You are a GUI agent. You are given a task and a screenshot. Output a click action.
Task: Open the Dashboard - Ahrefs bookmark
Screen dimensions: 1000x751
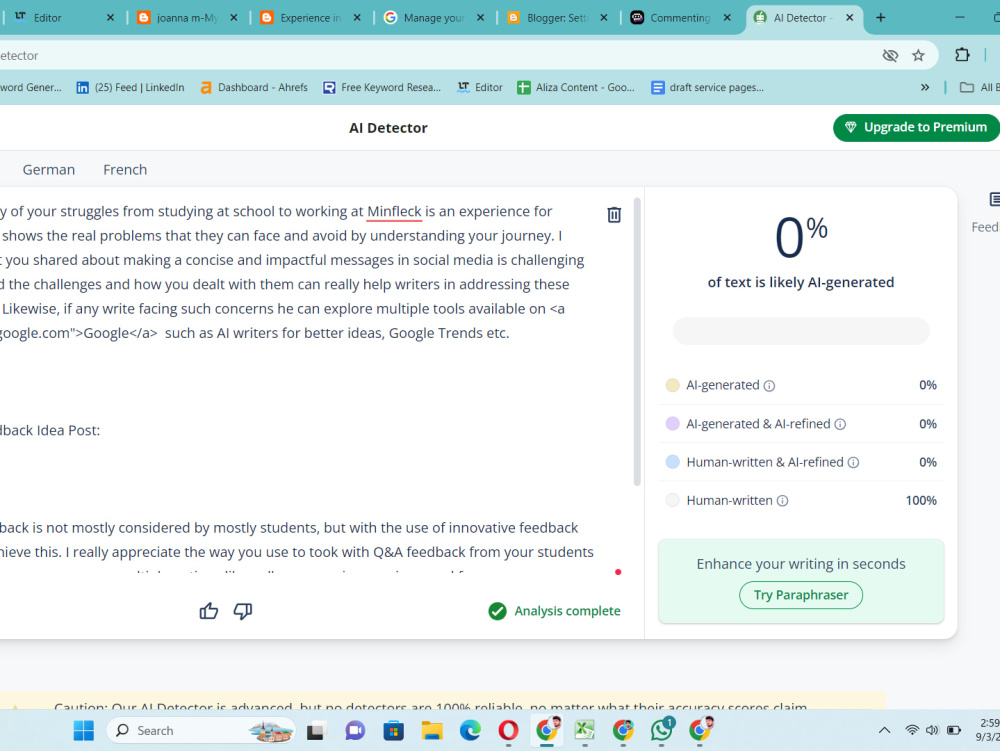(x=254, y=87)
